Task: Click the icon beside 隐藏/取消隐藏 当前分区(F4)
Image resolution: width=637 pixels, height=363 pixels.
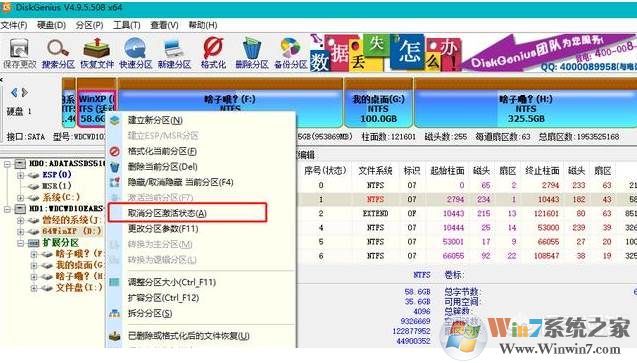Action: [115, 182]
